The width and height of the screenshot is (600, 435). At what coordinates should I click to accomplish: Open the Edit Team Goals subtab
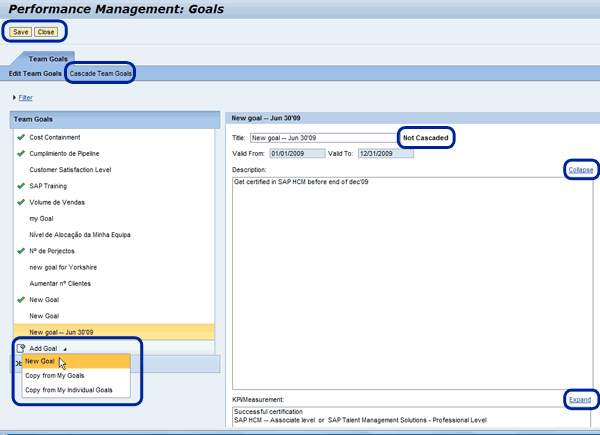click(x=35, y=74)
